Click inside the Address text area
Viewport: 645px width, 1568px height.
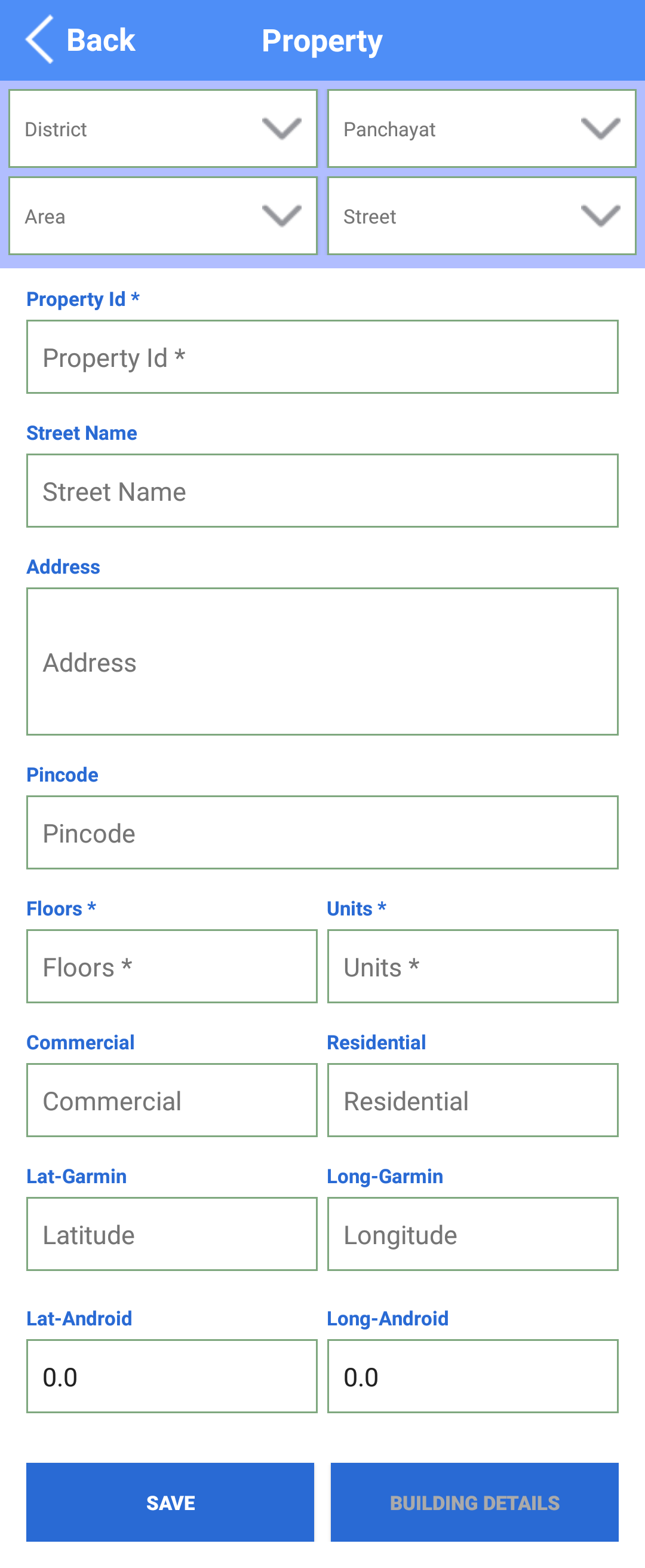tap(322, 661)
